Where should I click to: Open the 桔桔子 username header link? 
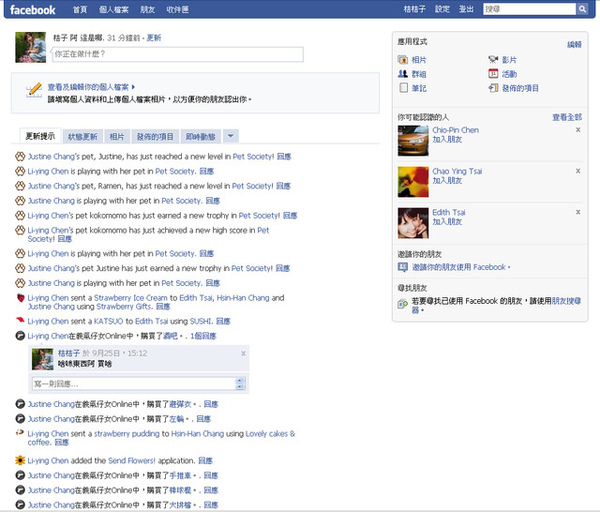414,9
